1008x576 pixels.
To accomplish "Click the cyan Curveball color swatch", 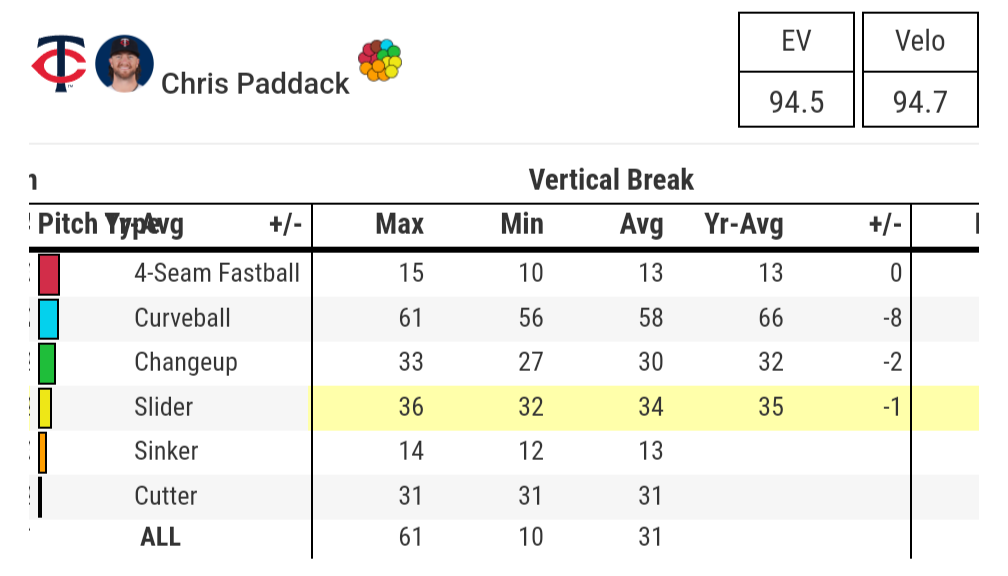I will click(x=48, y=319).
